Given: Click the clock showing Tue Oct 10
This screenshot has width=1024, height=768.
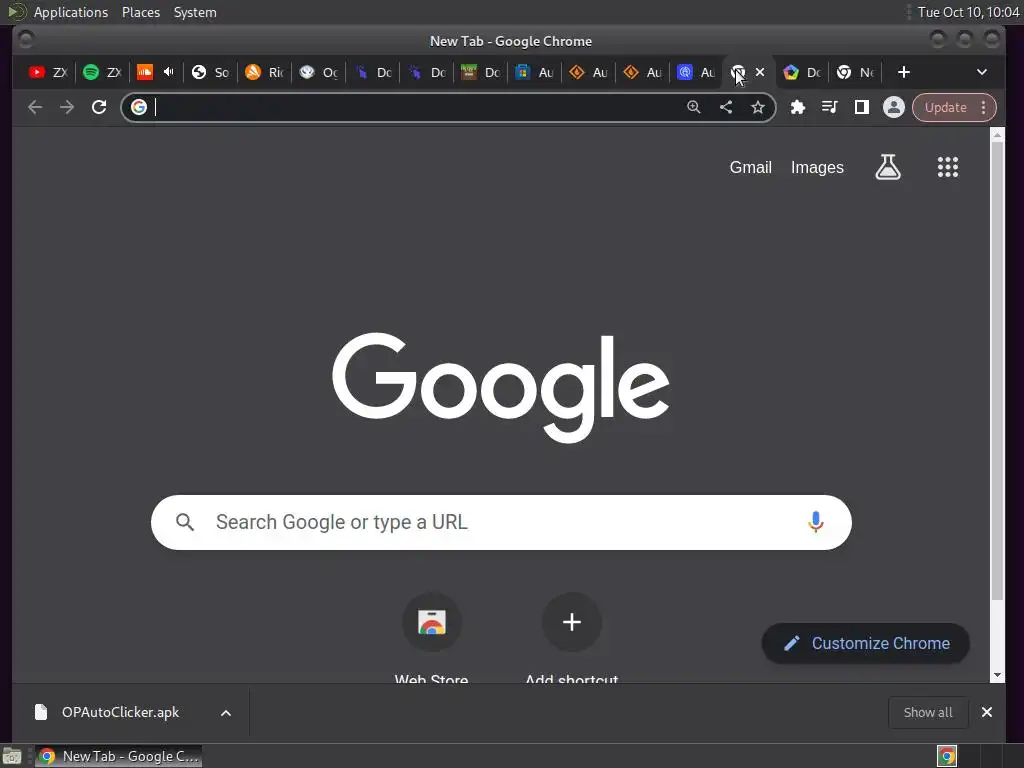Looking at the screenshot, I should [x=968, y=12].
